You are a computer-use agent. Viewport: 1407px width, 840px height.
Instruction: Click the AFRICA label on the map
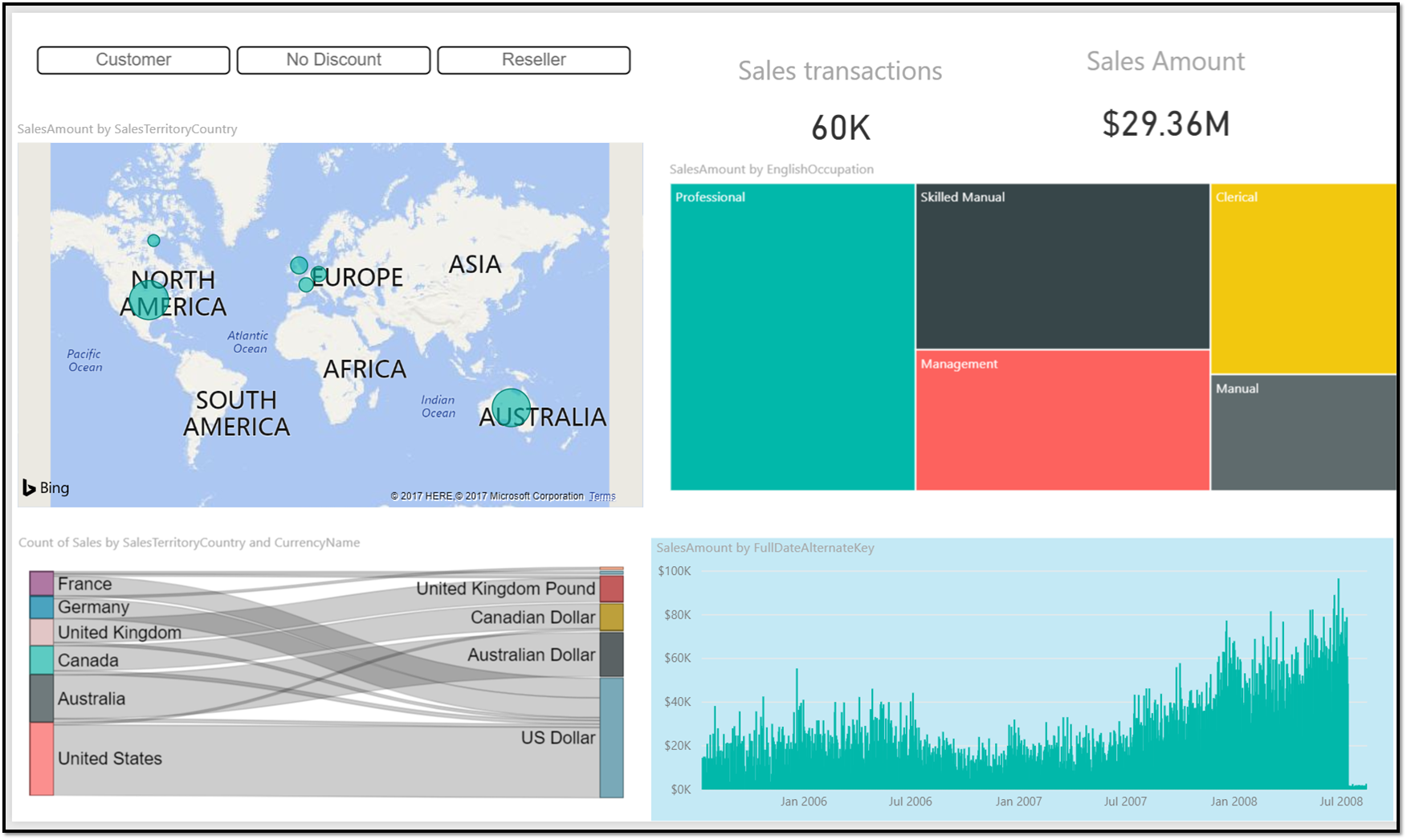pos(365,369)
